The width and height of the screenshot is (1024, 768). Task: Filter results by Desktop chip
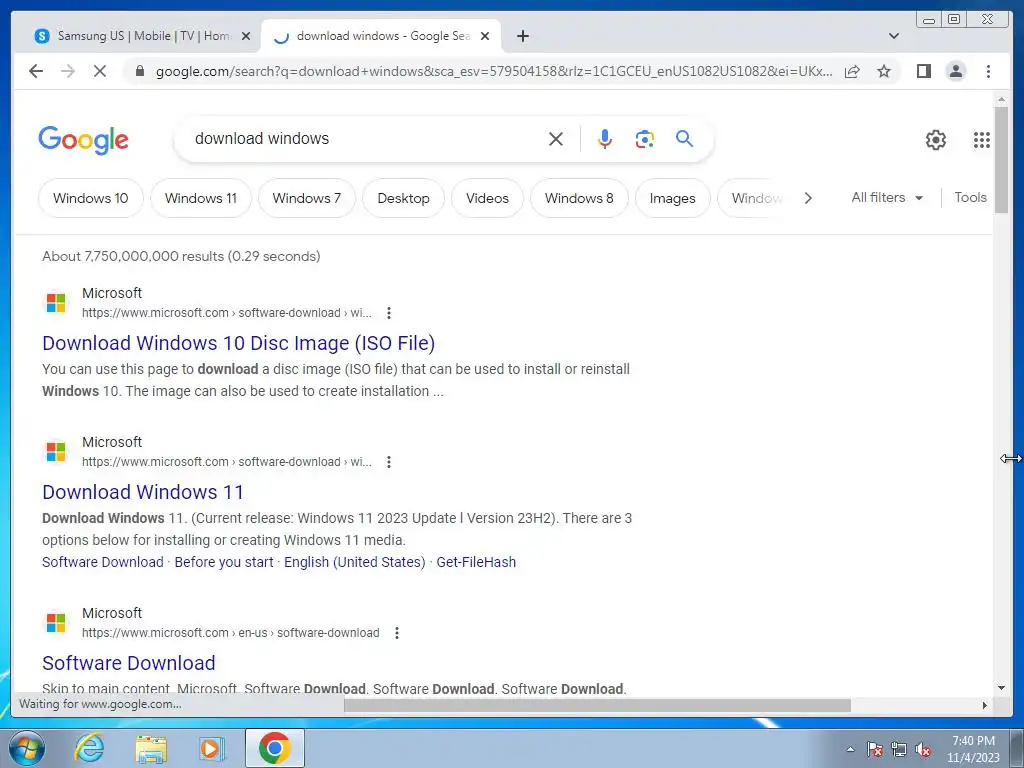404,198
